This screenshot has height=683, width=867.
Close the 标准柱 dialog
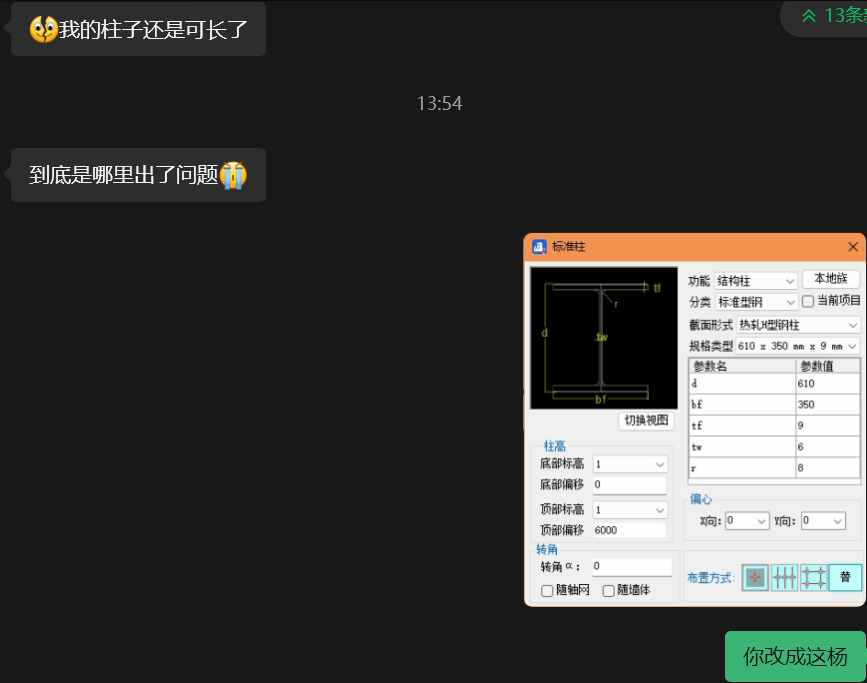pyautogui.click(x=853, y=247)
